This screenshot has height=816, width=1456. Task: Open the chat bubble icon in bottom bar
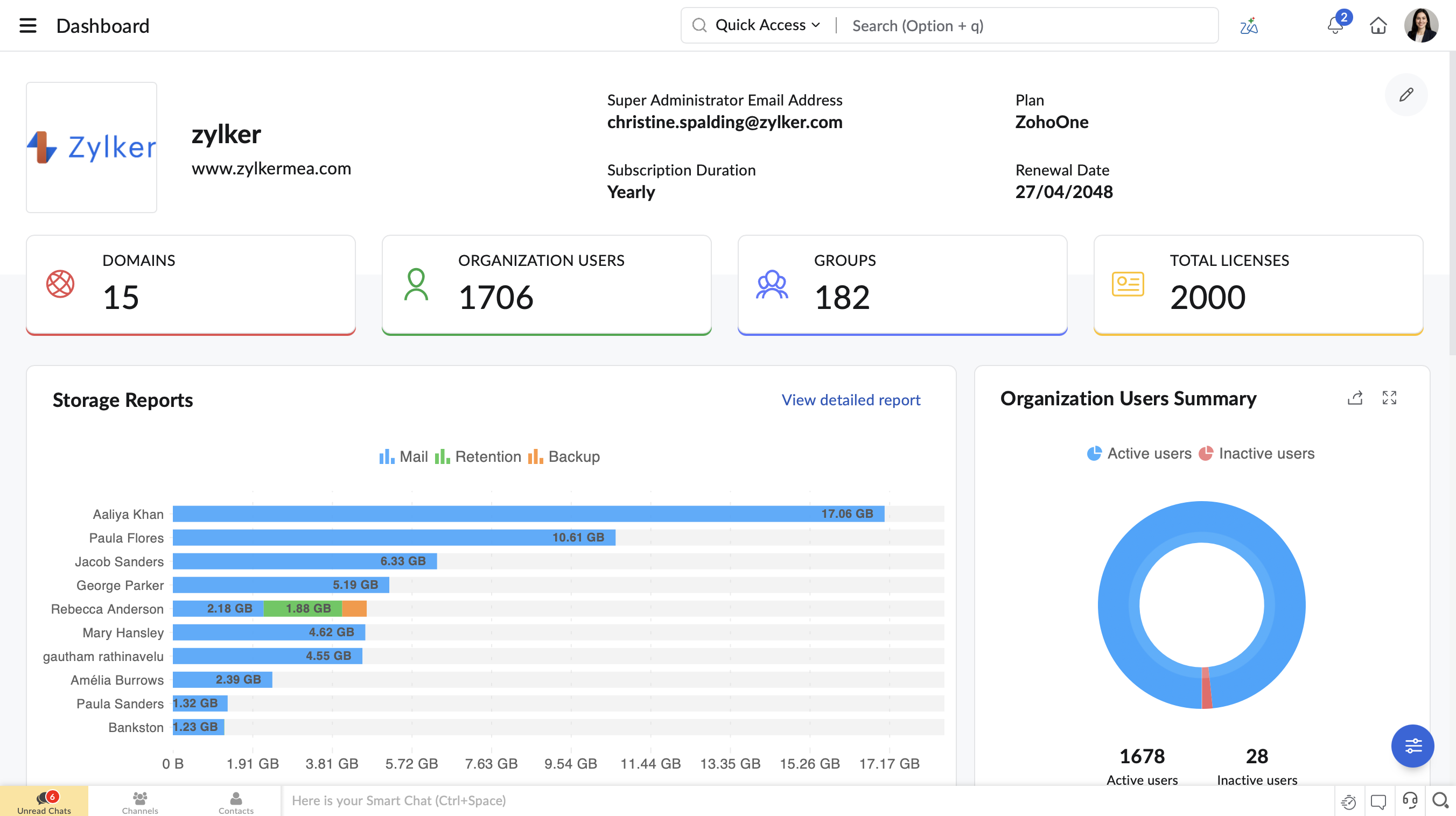[1378, 801]
